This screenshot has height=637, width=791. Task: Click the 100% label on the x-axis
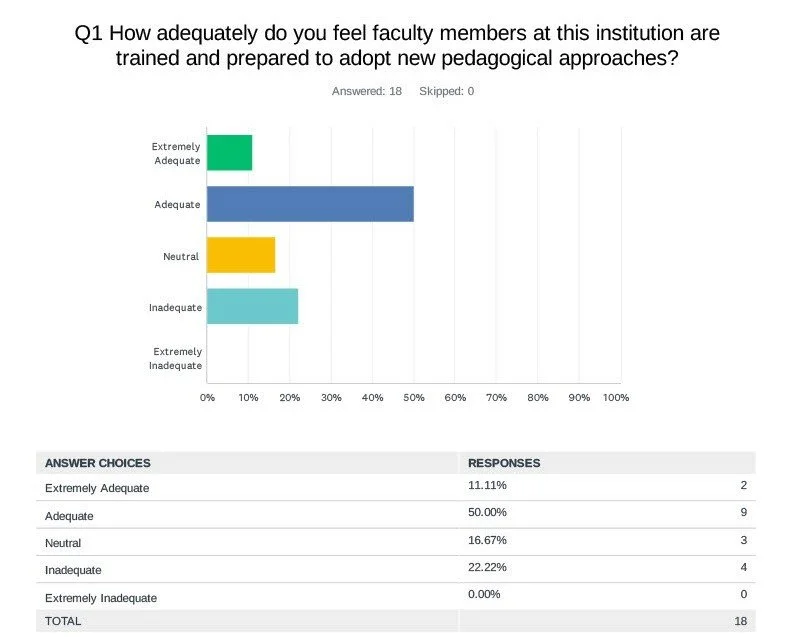(x=616, y=397)
